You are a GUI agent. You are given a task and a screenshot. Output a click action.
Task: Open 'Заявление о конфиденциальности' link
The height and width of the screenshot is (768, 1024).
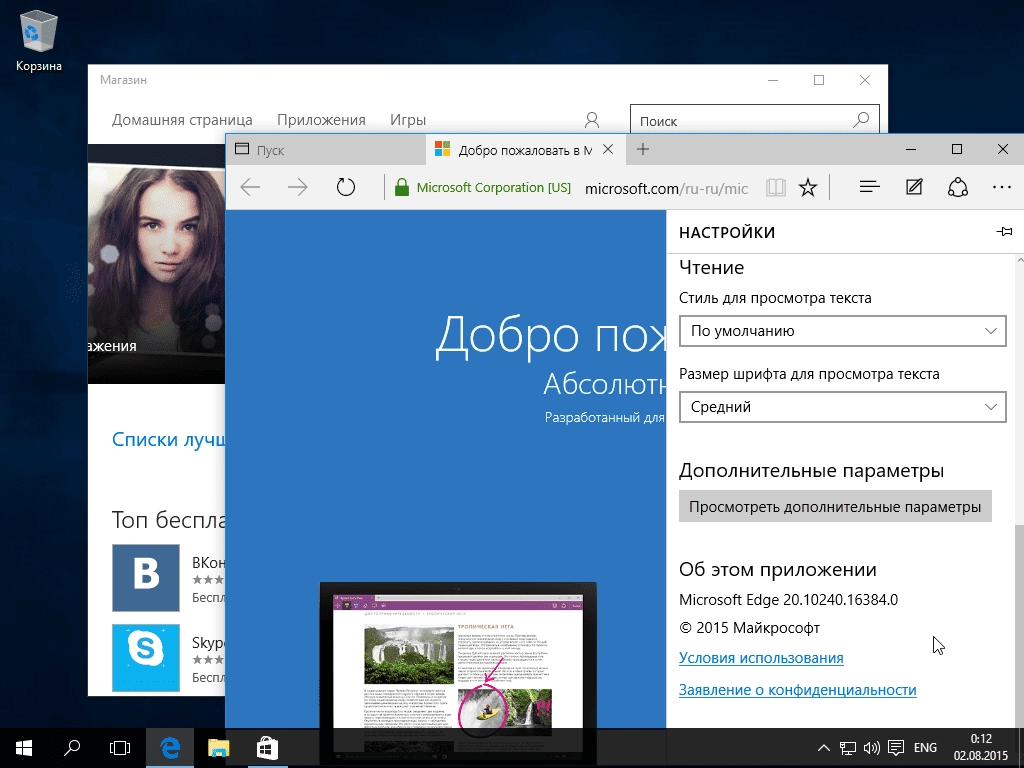(x=798, y=690)
